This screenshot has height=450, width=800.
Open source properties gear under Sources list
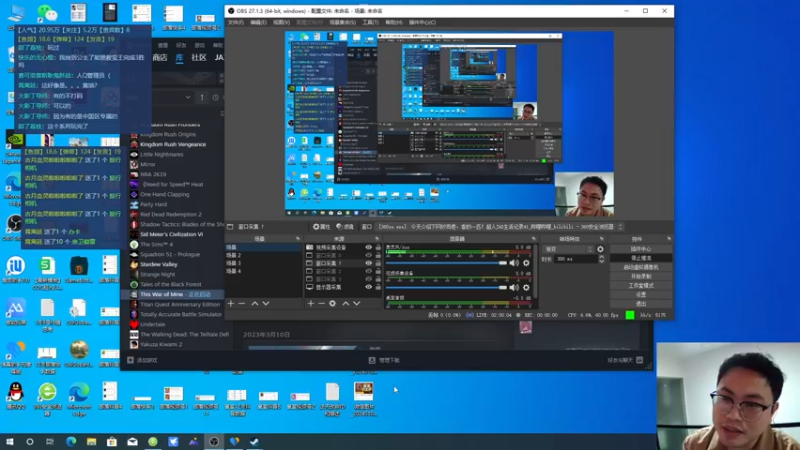tap(333, 304)
